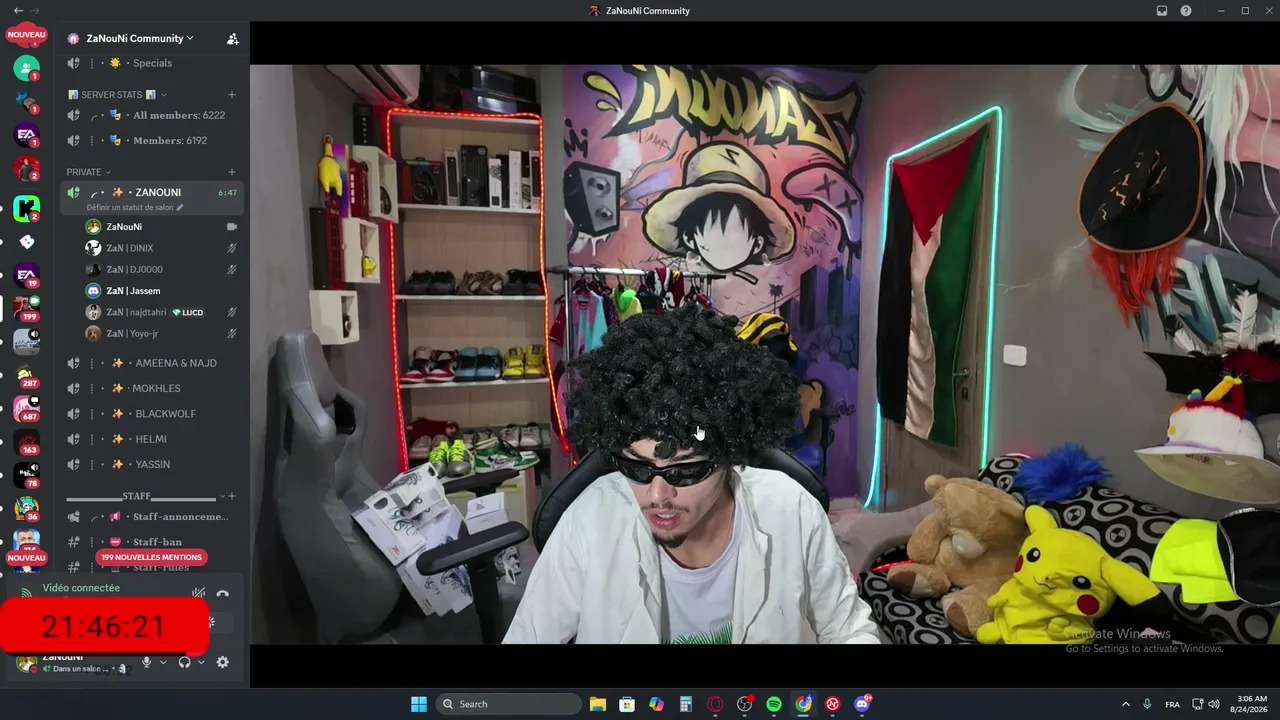
Task: Click the pencil icon next to Définir un statut
Action: pyautogui.click(x=180, y=207)
